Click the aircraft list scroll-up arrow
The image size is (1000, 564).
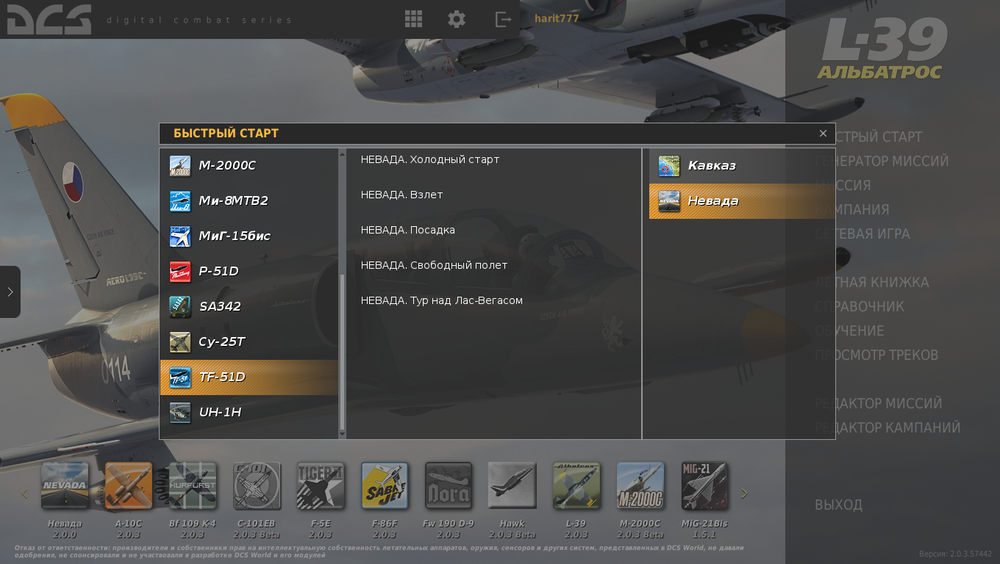(342, 153)
